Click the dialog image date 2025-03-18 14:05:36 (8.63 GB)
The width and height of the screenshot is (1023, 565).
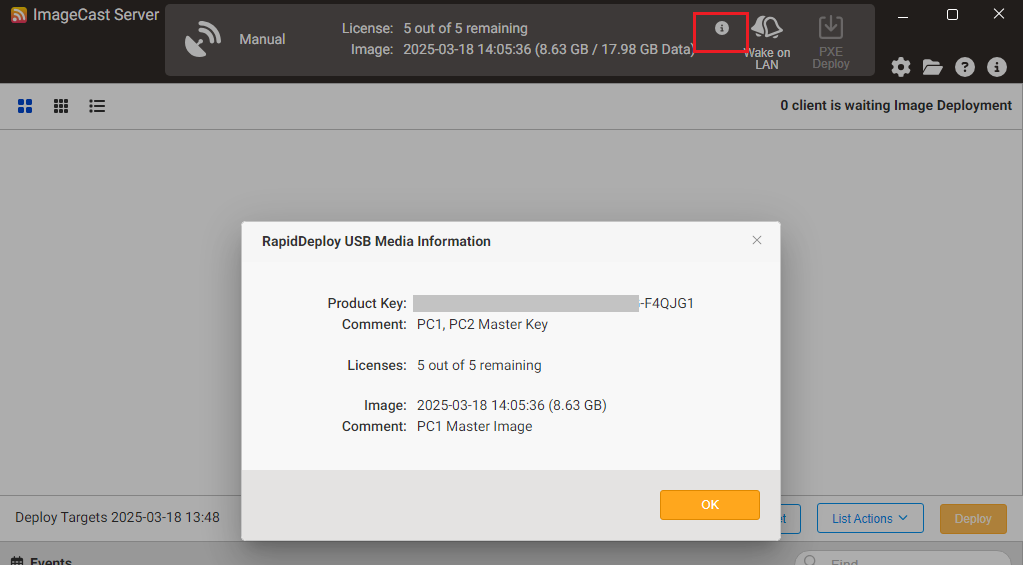[512, 405]
